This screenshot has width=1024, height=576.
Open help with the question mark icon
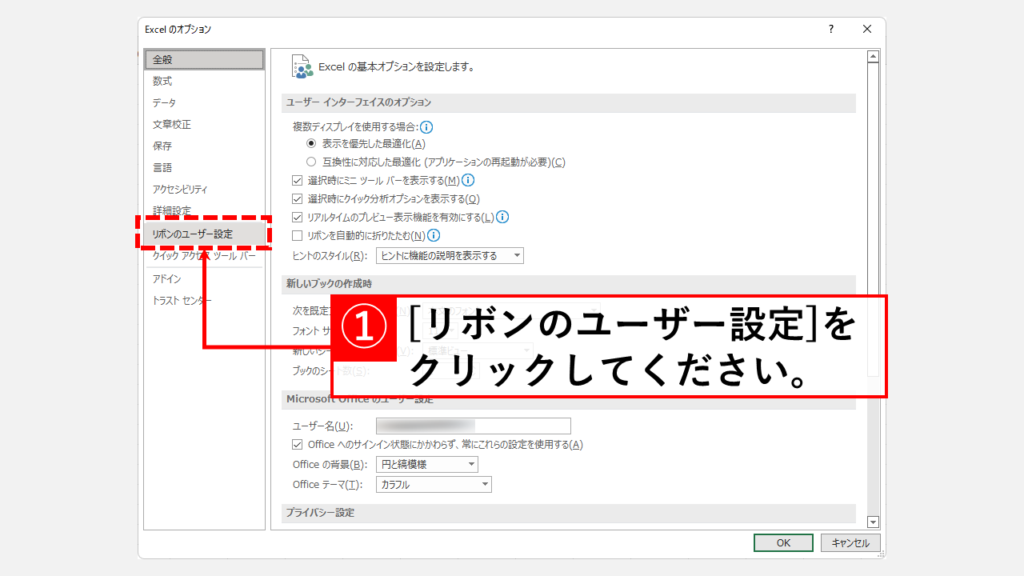click(830, 30)
